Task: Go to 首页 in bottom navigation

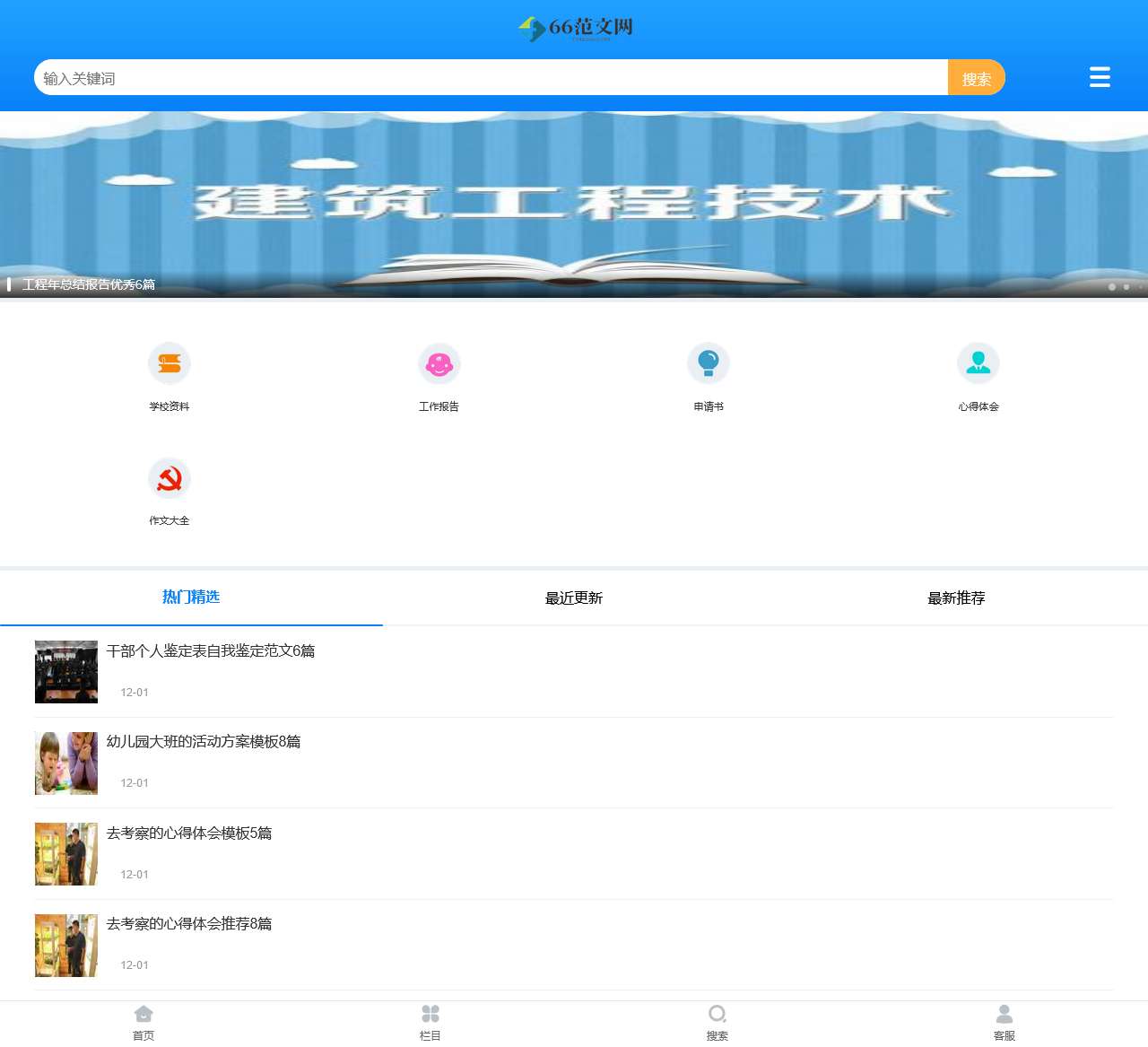Action: point(143,1023)
